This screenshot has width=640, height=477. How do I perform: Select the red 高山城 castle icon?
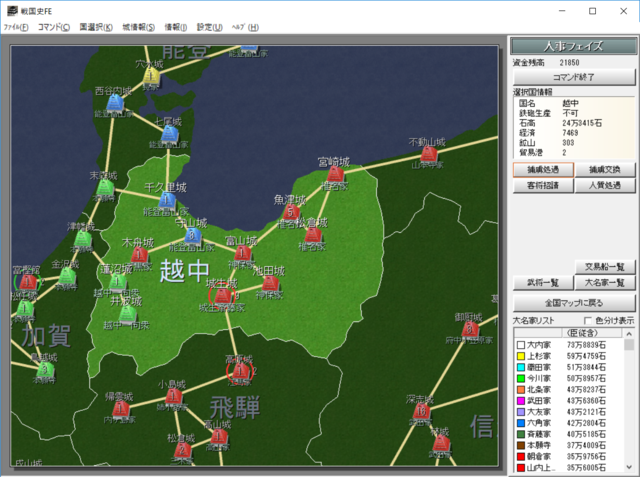coord(219,437)
